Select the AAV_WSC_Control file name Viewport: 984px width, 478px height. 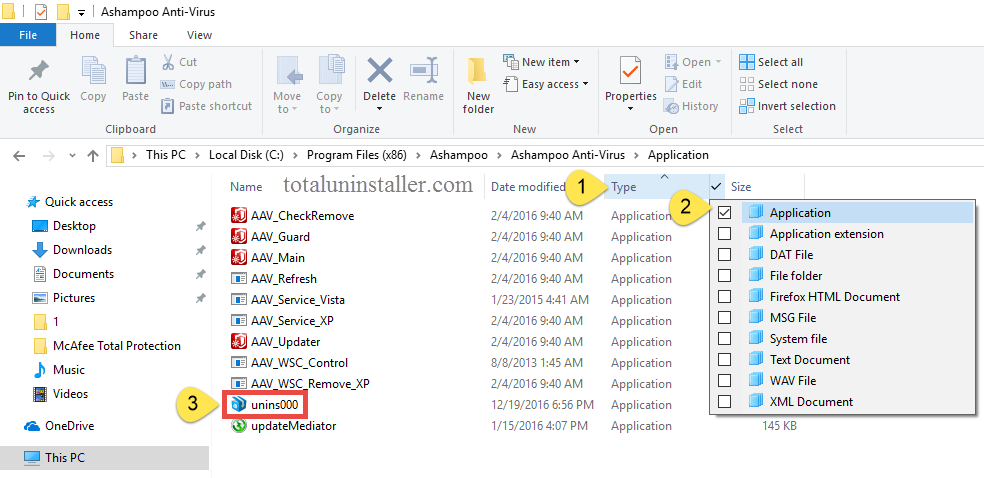pos(299,363)
